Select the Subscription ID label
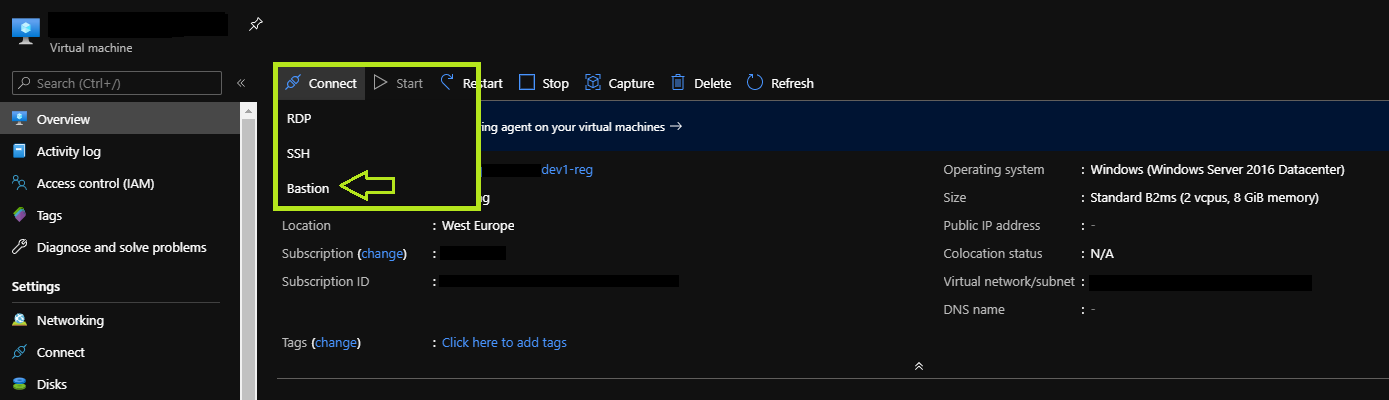 [325, 282]
